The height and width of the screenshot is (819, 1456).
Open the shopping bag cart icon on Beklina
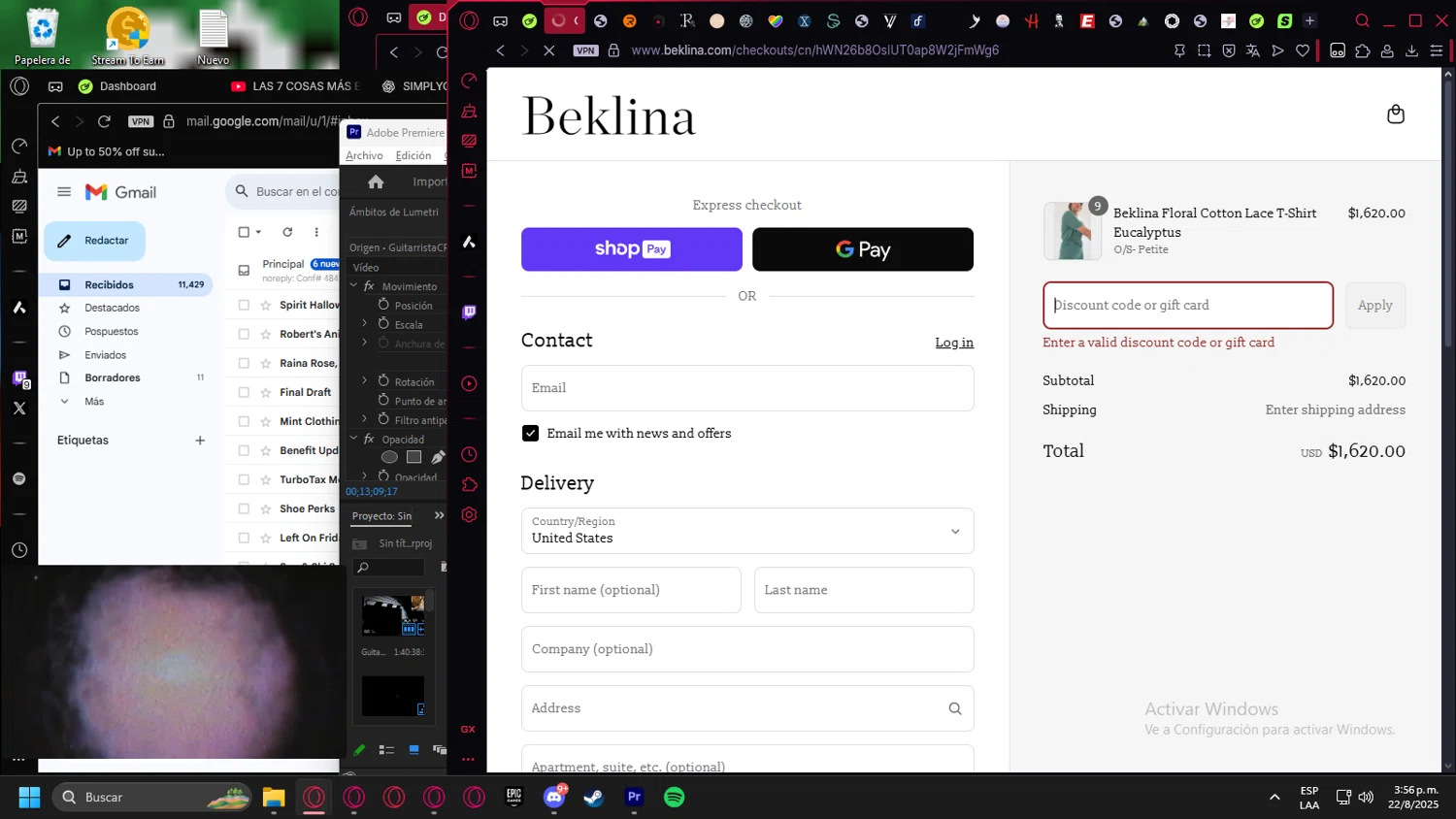pyautogui.click(x=1396, y=115)
